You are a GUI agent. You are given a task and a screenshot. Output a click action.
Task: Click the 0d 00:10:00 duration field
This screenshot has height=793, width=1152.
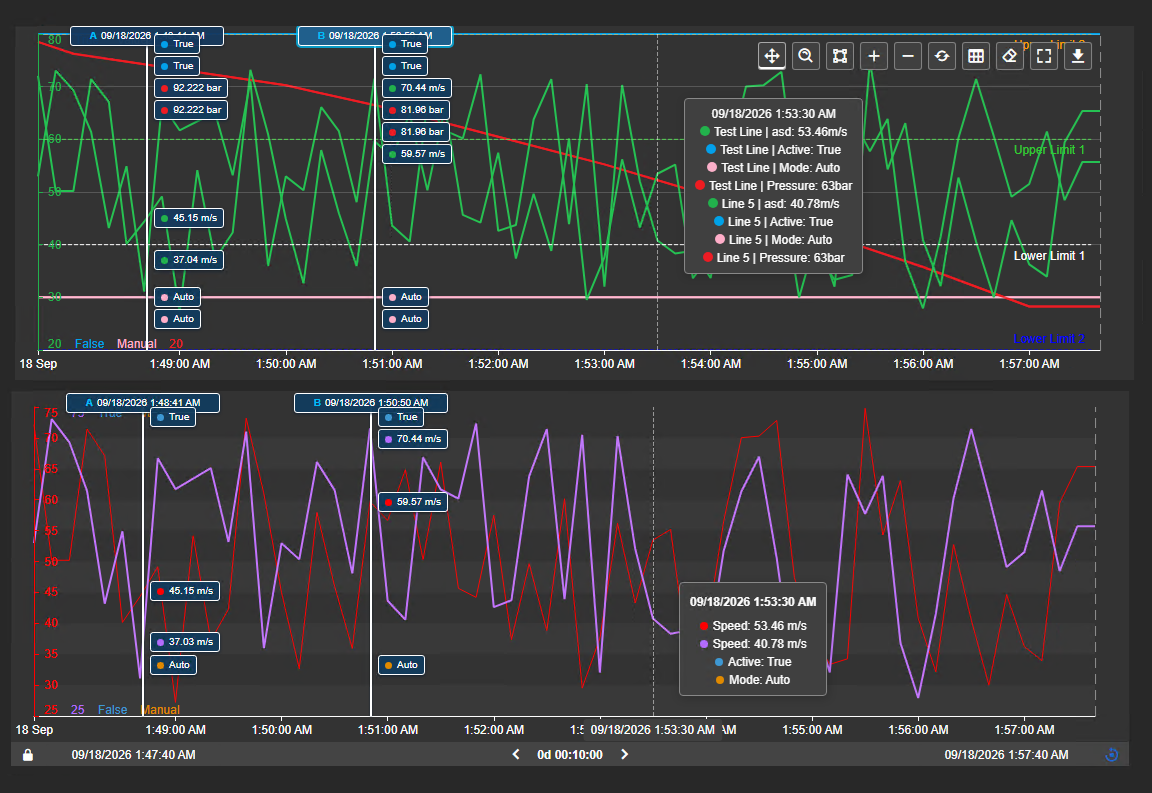coord(570,755)
